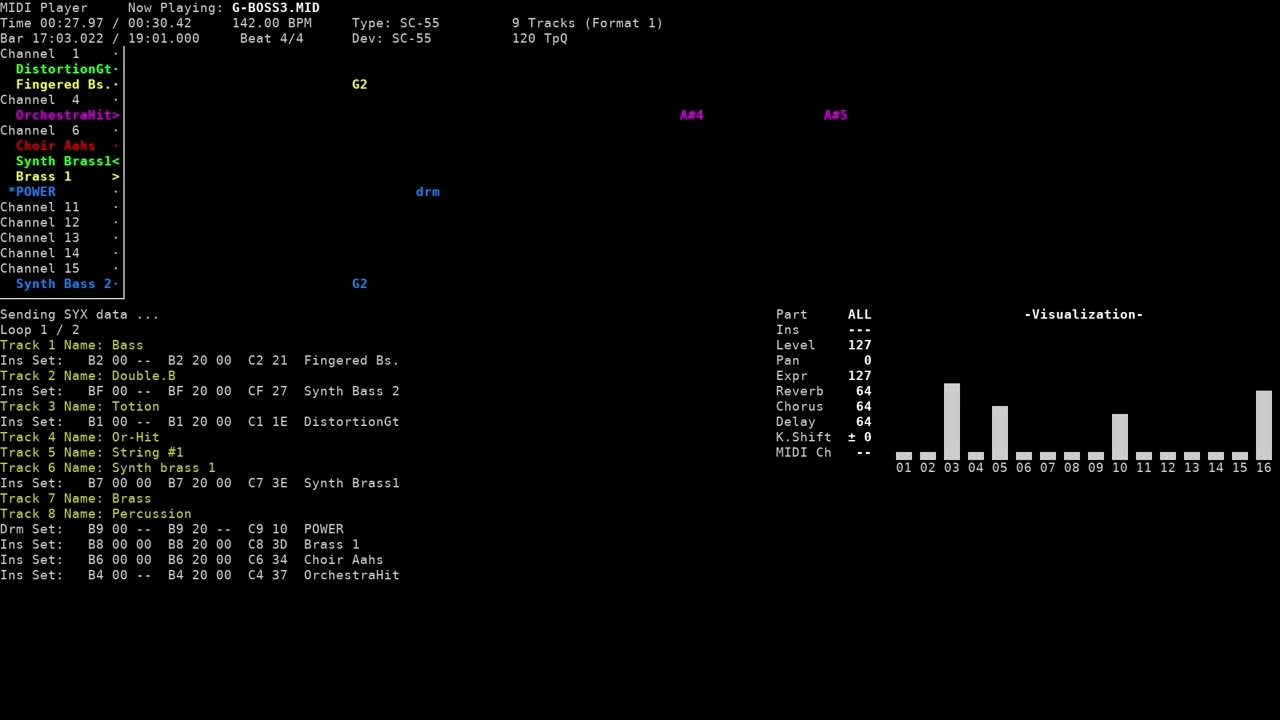Click the 142.00 BPM tempo readout
Screen dimensions: 1280x720
272,23
